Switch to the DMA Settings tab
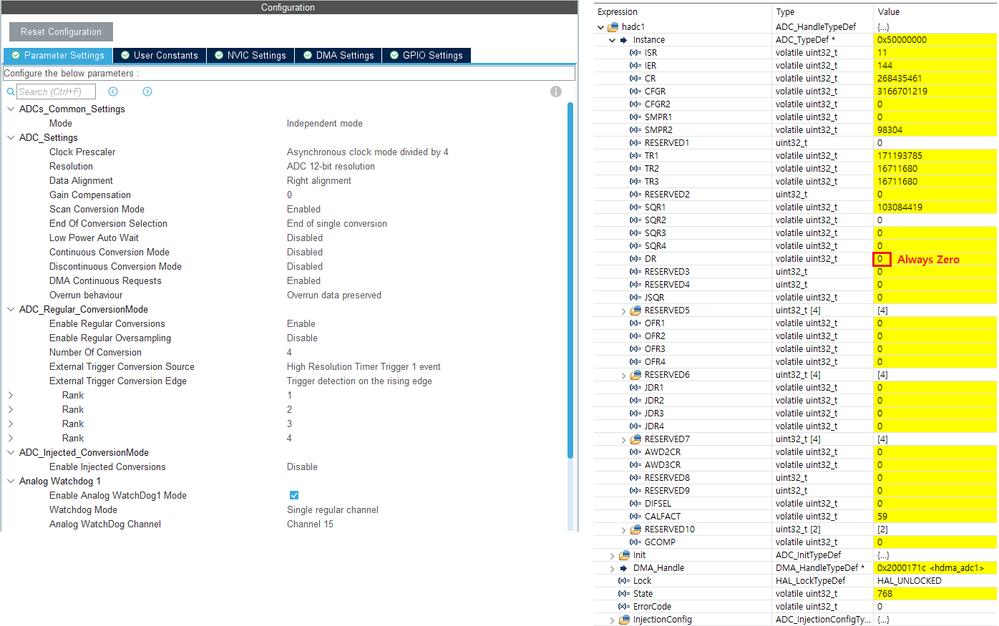 338,55
